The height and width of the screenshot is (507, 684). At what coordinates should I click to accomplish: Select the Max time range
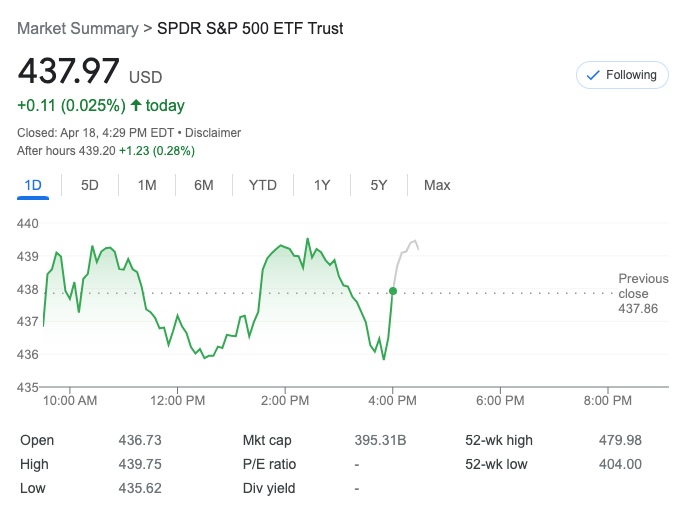coord(437,185)
